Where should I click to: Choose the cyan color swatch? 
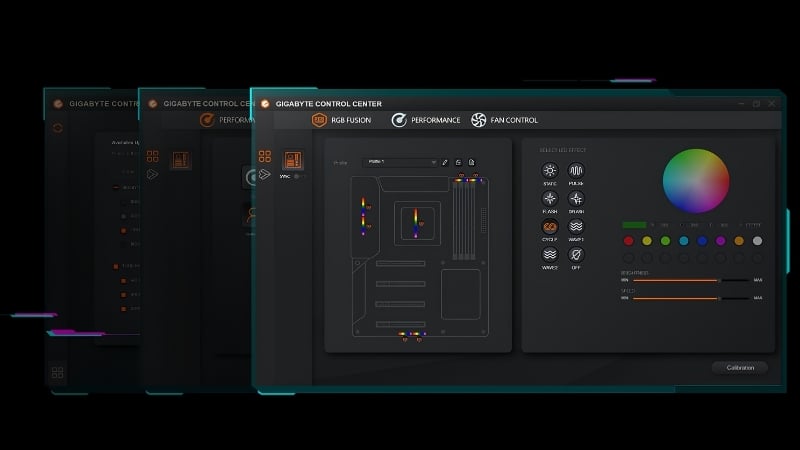pos(684,241)
